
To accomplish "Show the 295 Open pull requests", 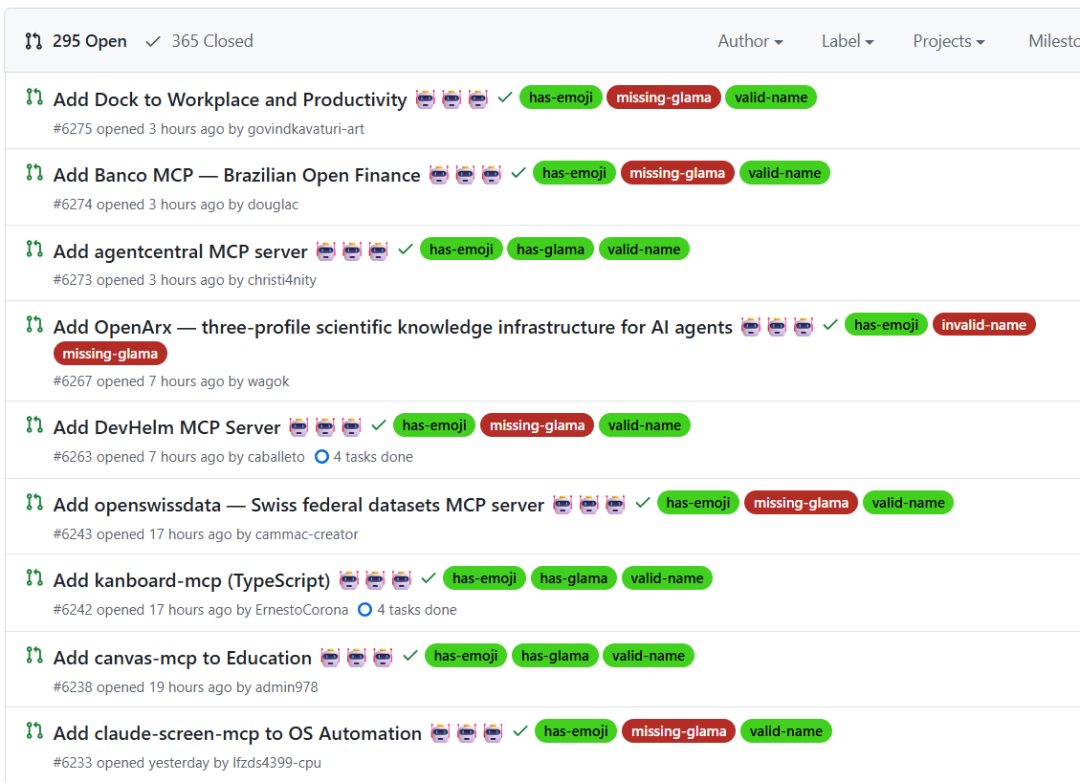I will click(76, 41).
